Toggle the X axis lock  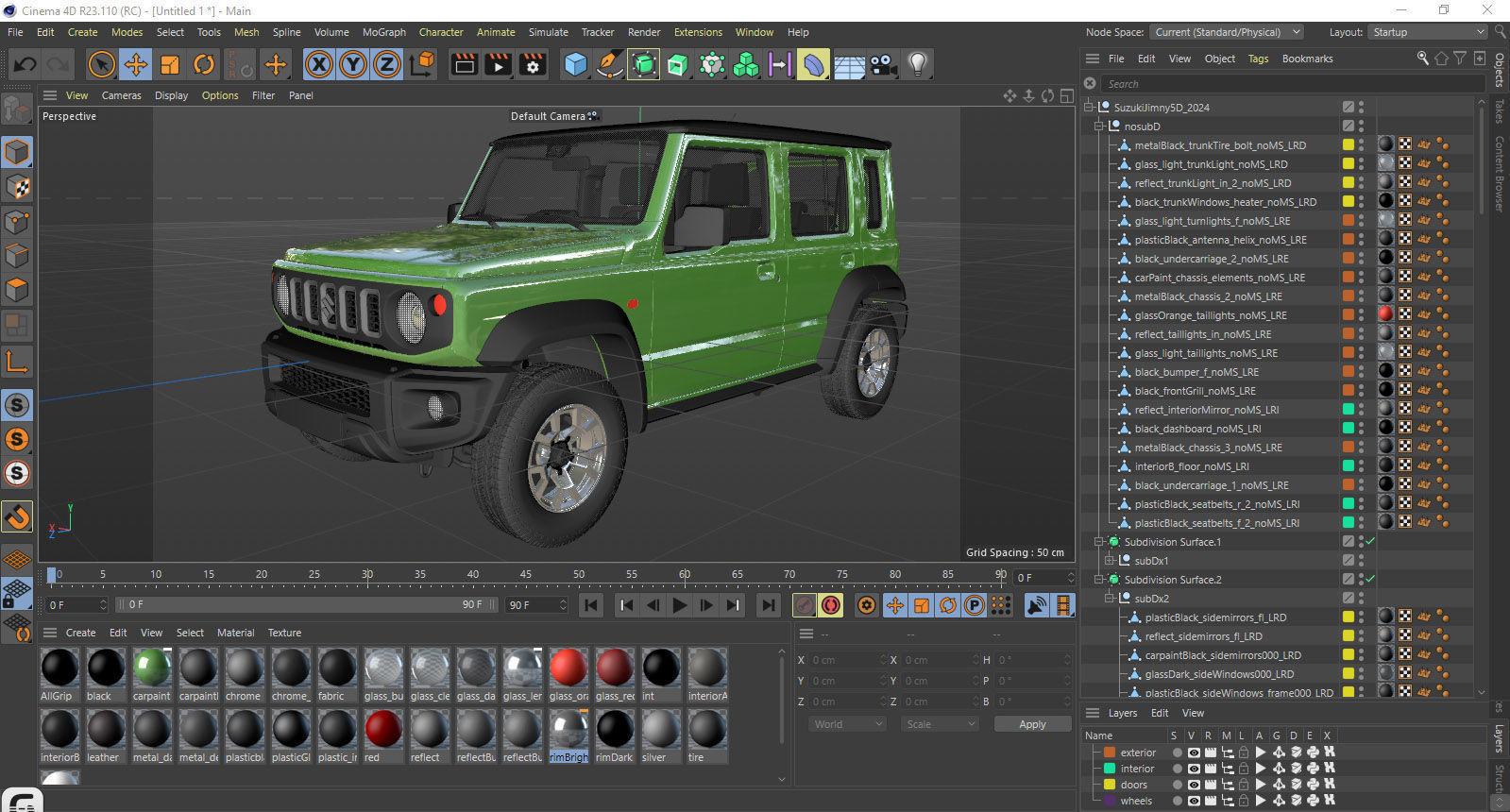319,64
